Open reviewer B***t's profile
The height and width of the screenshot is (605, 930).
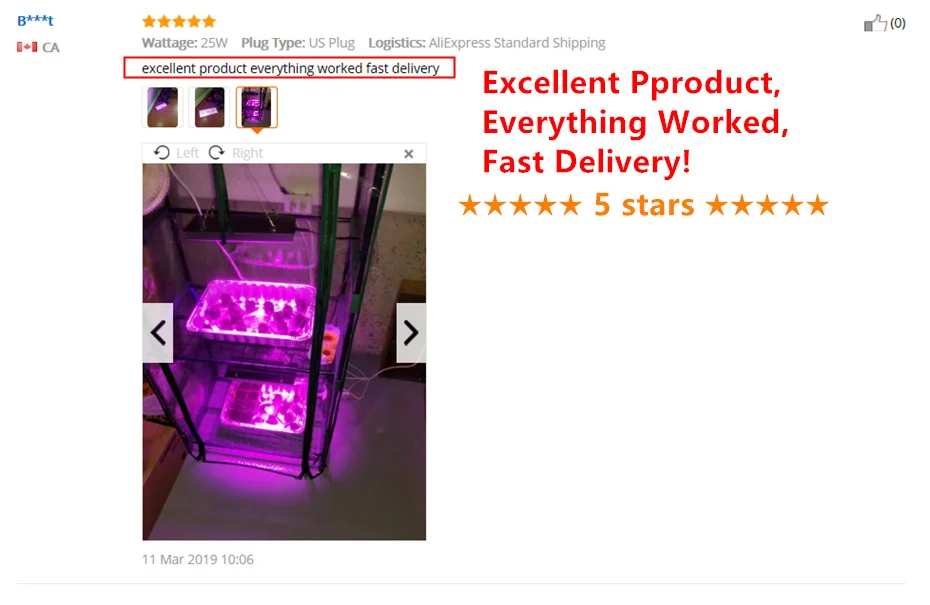(35, 21)
